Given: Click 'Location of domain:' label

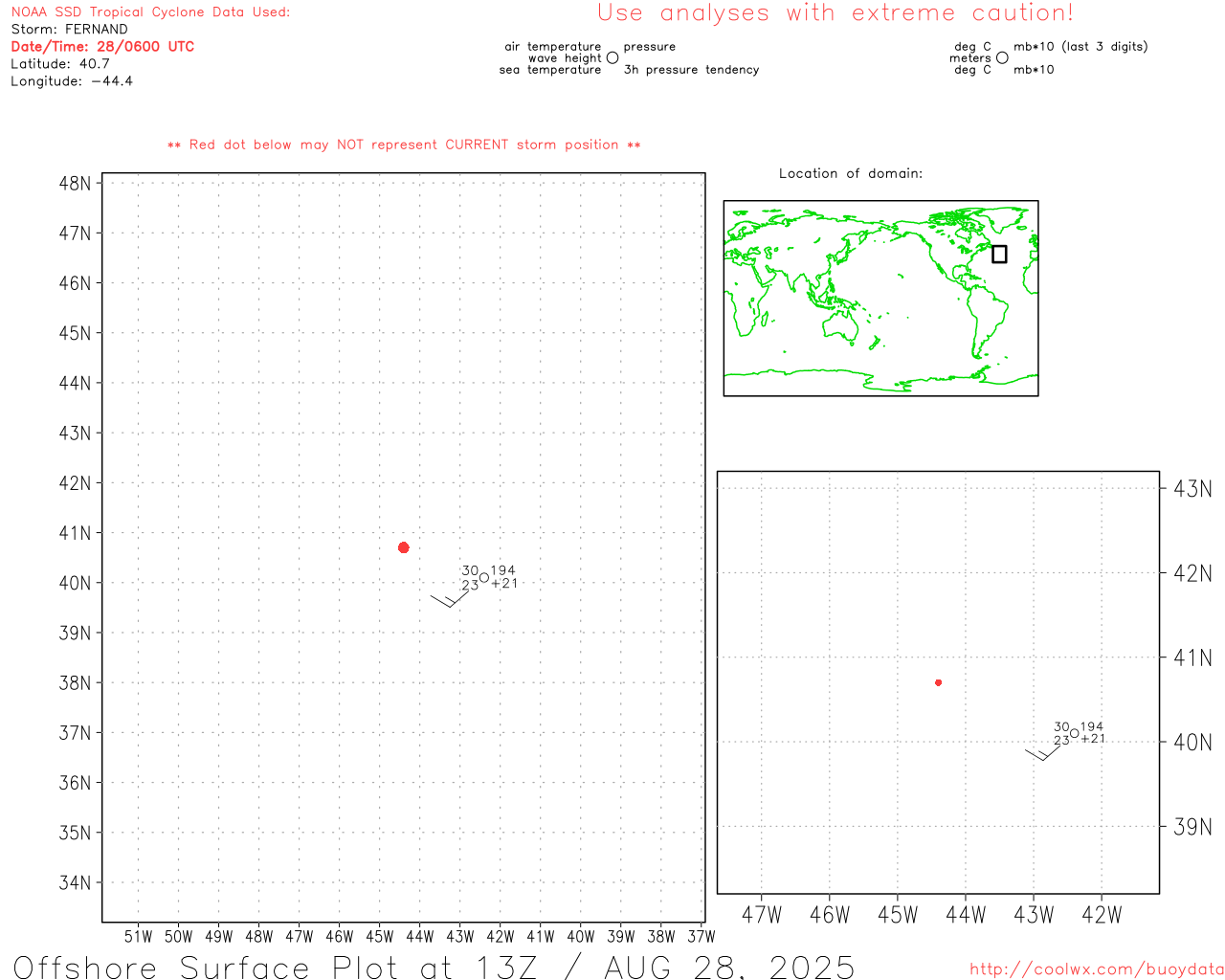Looking at the screenshot, I should (851, 173).
